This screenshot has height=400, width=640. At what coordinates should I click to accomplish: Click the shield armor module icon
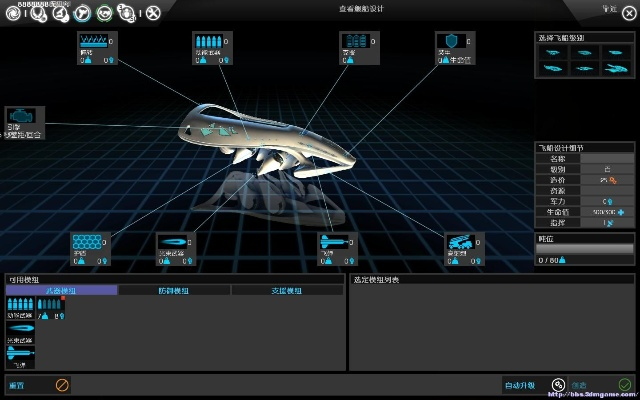[447, 44]
